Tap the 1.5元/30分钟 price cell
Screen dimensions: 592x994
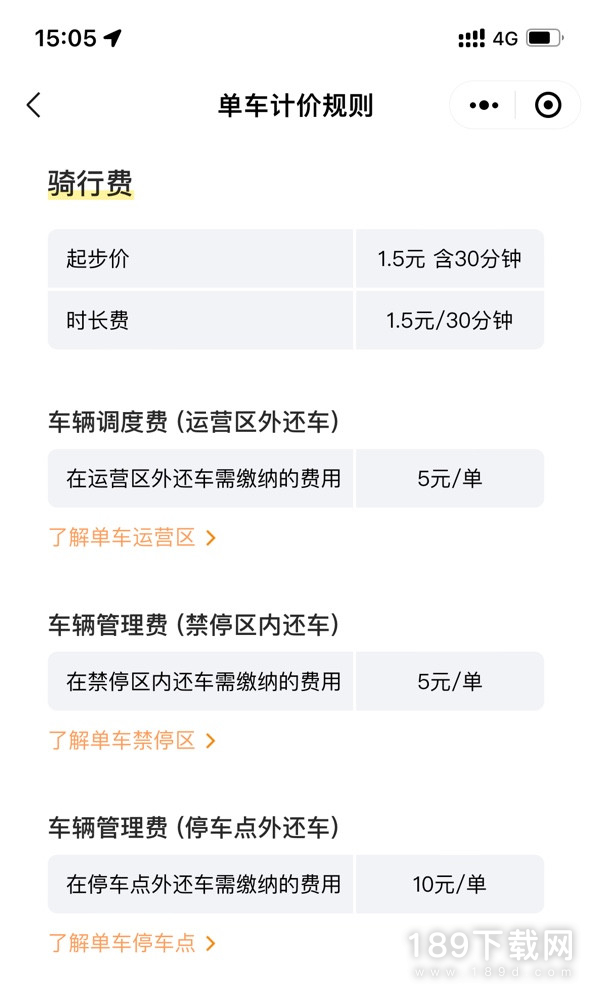click(450, 320)
